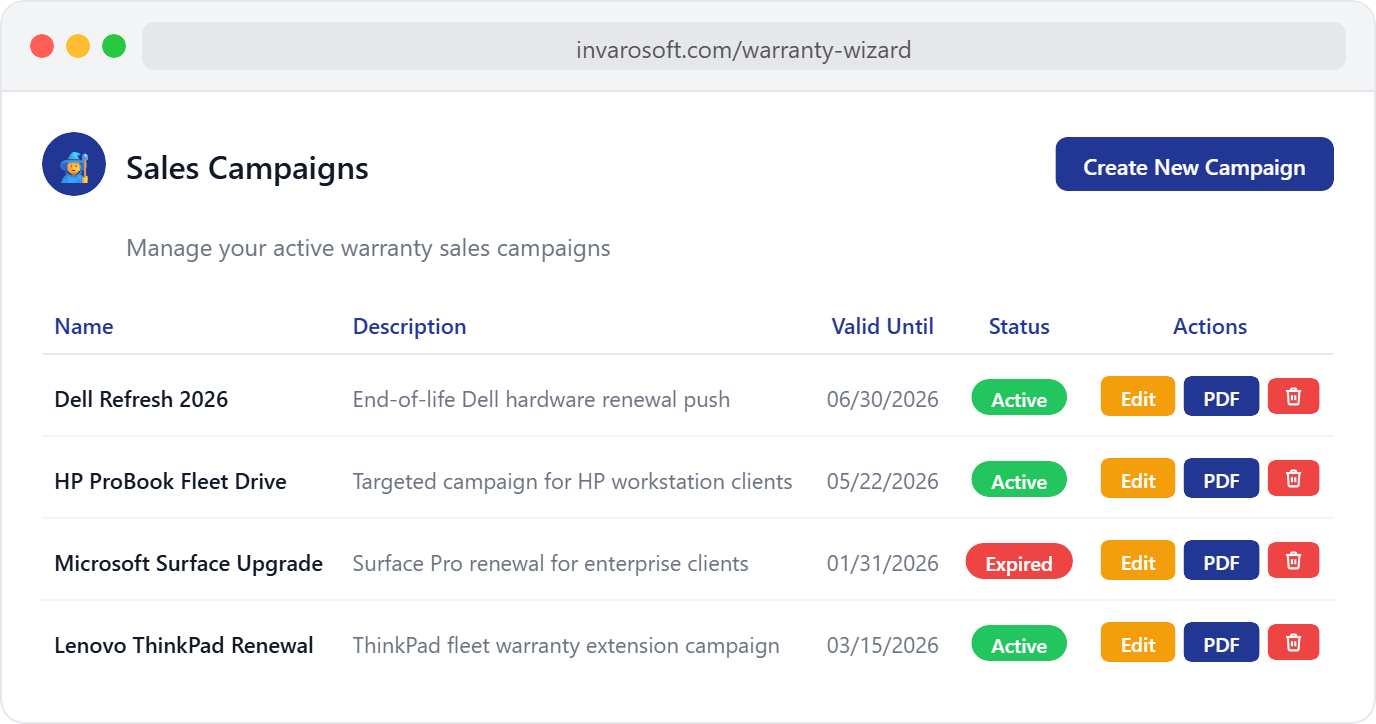Click the Lenovo ThinkPad Renewal campaign name
Image resolution: width=1376 pixels, height=724 pixels.
click(x=184, y=645)
